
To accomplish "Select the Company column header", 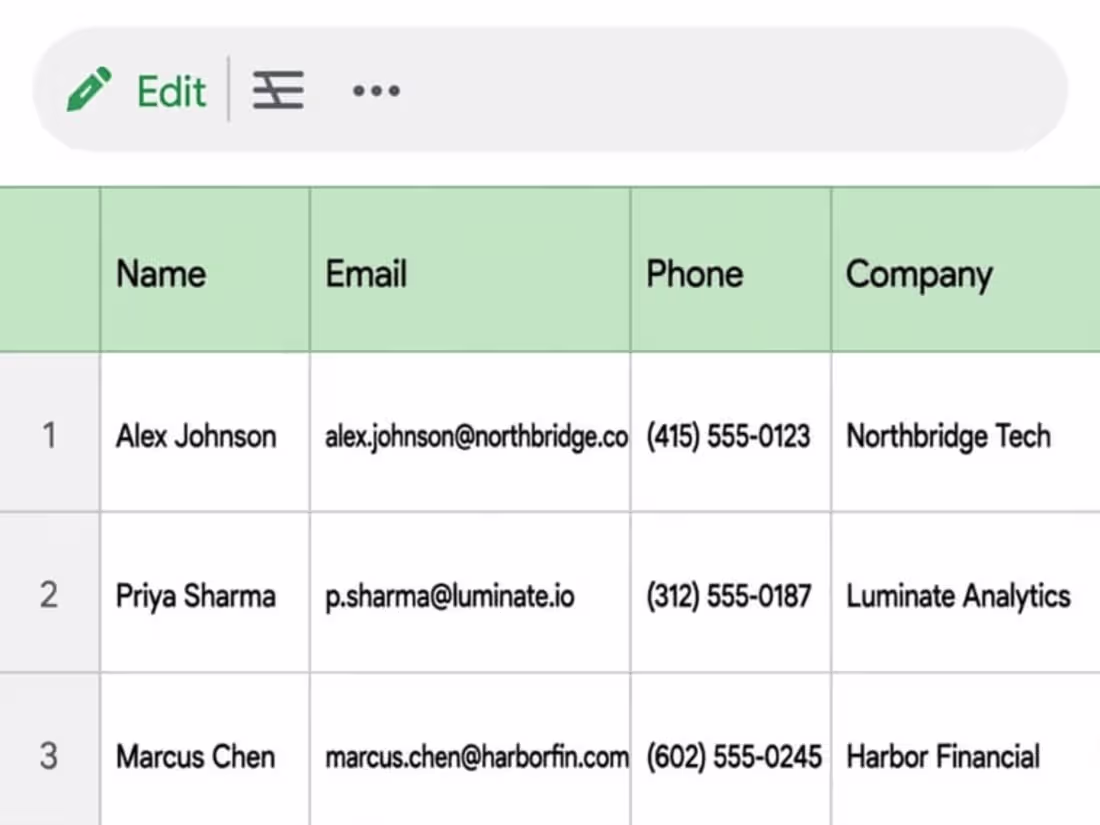I will point(966,270).
